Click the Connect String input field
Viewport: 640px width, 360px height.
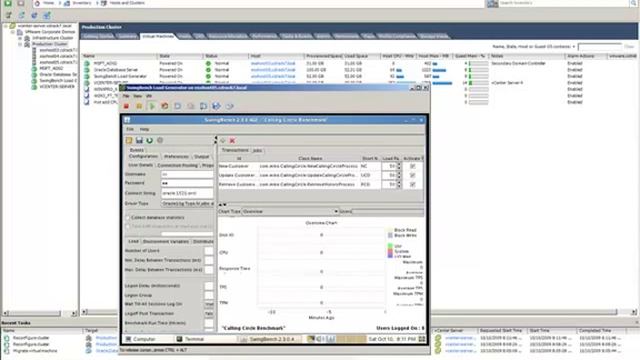point(187,193)
